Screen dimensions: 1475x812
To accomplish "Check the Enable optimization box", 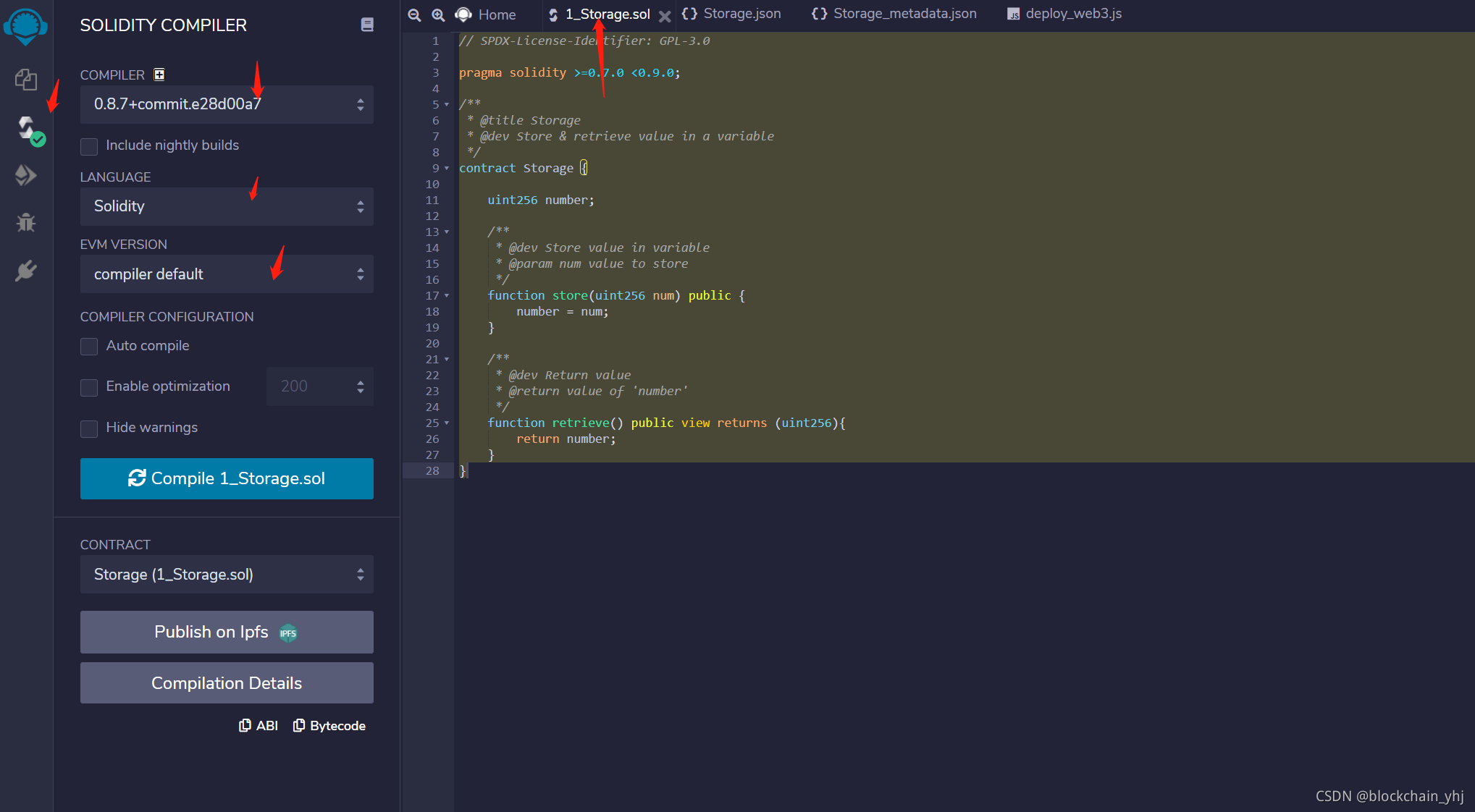I will [x=89, y=387].
